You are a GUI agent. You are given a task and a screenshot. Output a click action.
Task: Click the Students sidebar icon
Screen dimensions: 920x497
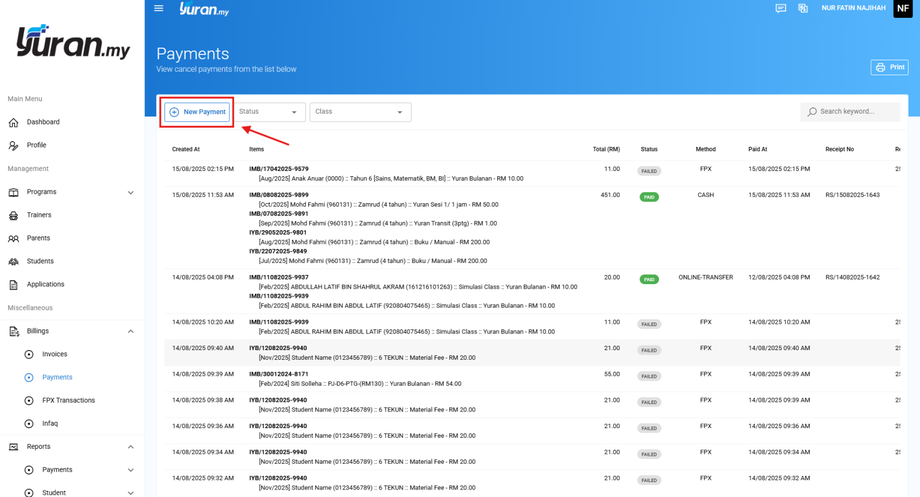pyautogui.click(x=14, y=261)
